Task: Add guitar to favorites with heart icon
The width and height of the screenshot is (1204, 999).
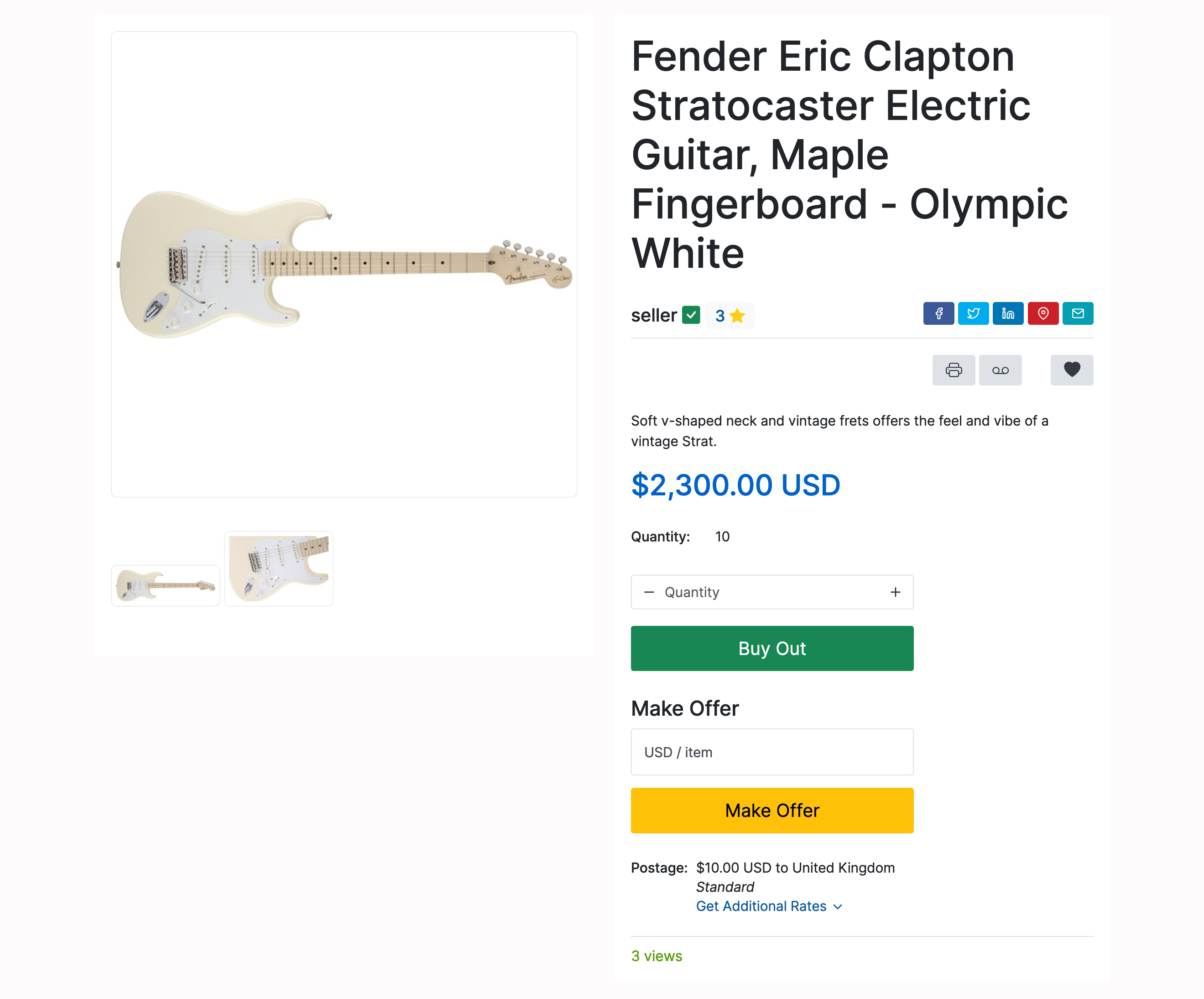Action: [x=1072, y=370]
